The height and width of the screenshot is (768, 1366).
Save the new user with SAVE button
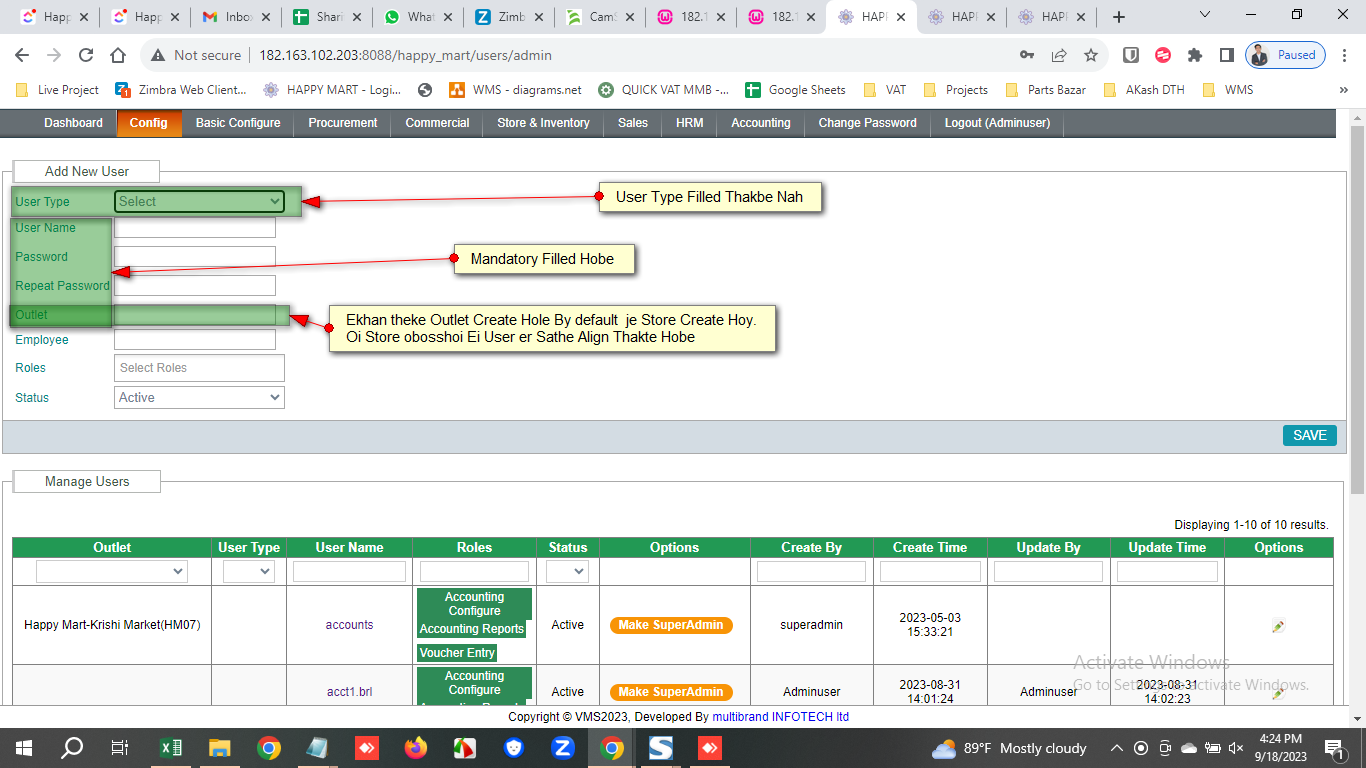point(1310,435)
